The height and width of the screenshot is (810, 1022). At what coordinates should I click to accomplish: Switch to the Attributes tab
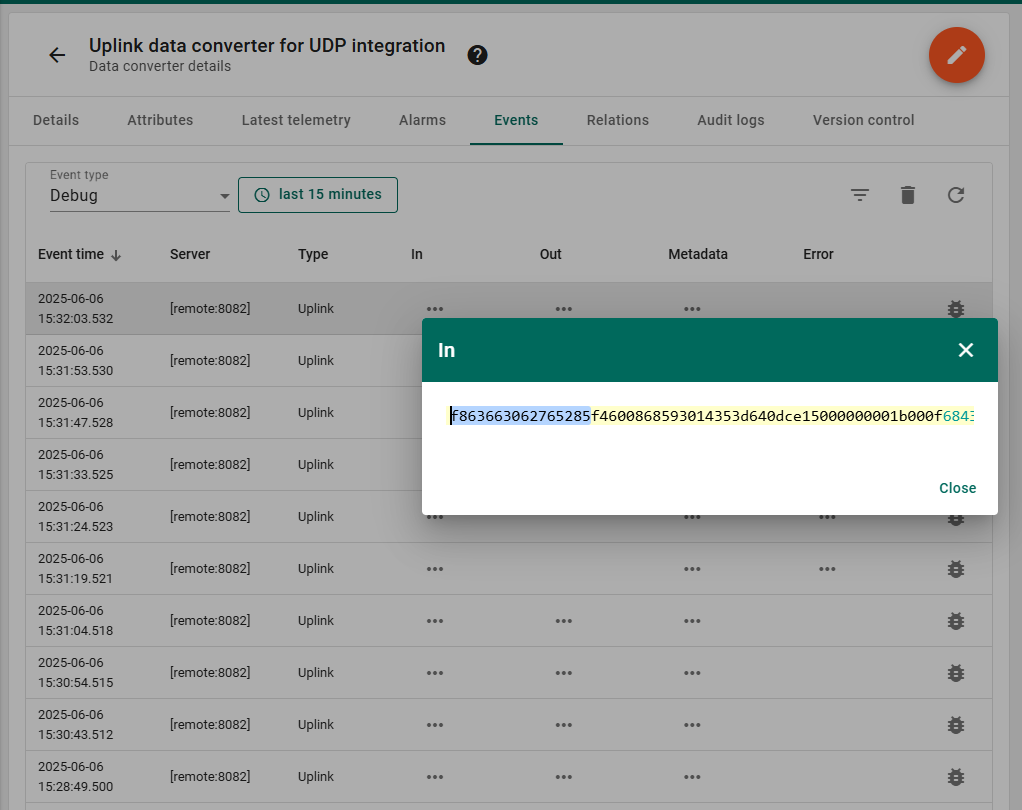pos(160,121)
